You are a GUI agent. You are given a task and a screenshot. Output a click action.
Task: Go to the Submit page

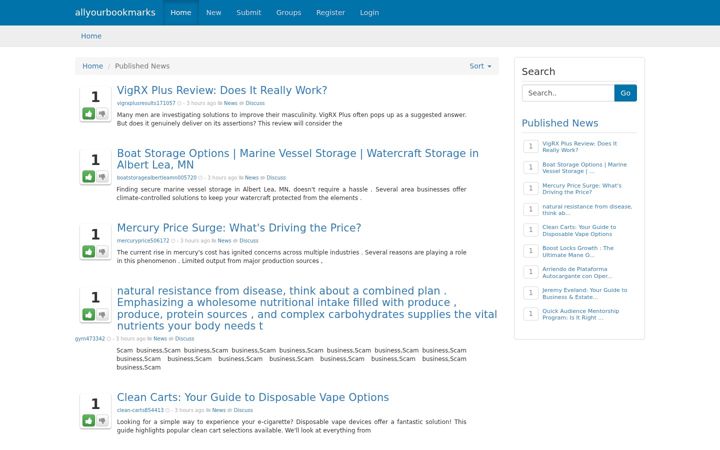(x=249, y=12)
